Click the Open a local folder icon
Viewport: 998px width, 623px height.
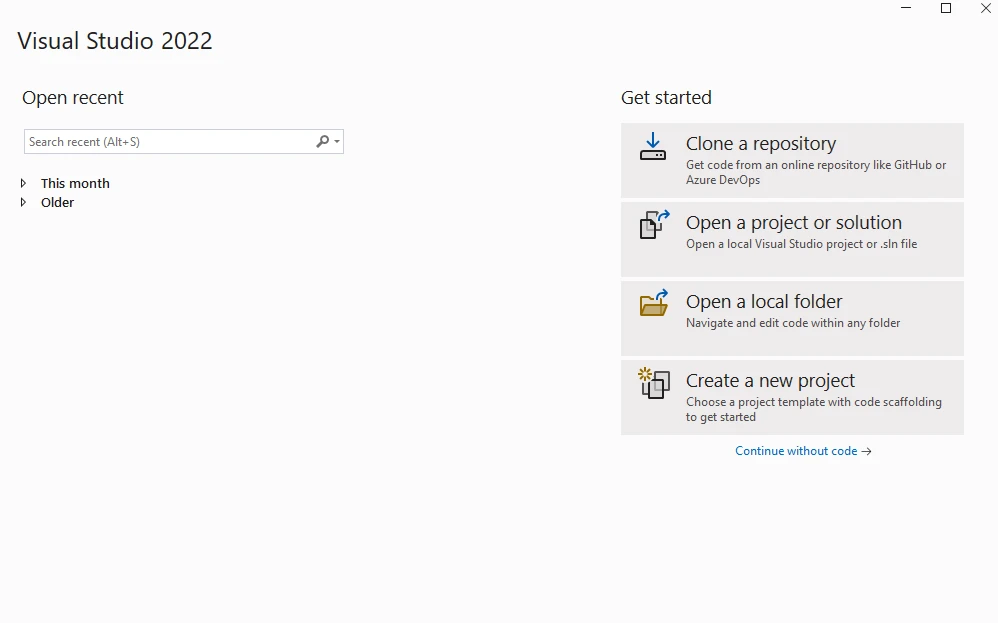tap(654, 303)
